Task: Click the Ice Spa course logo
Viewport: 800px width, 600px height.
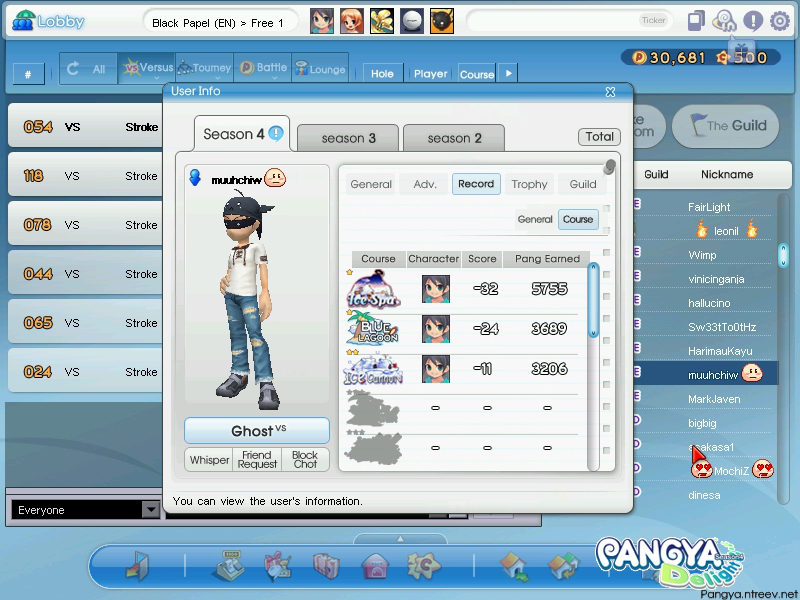Action: coord(373,289)
